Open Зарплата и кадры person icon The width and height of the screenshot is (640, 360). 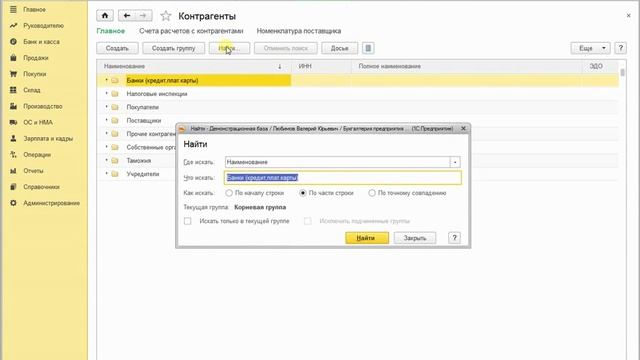13,138
